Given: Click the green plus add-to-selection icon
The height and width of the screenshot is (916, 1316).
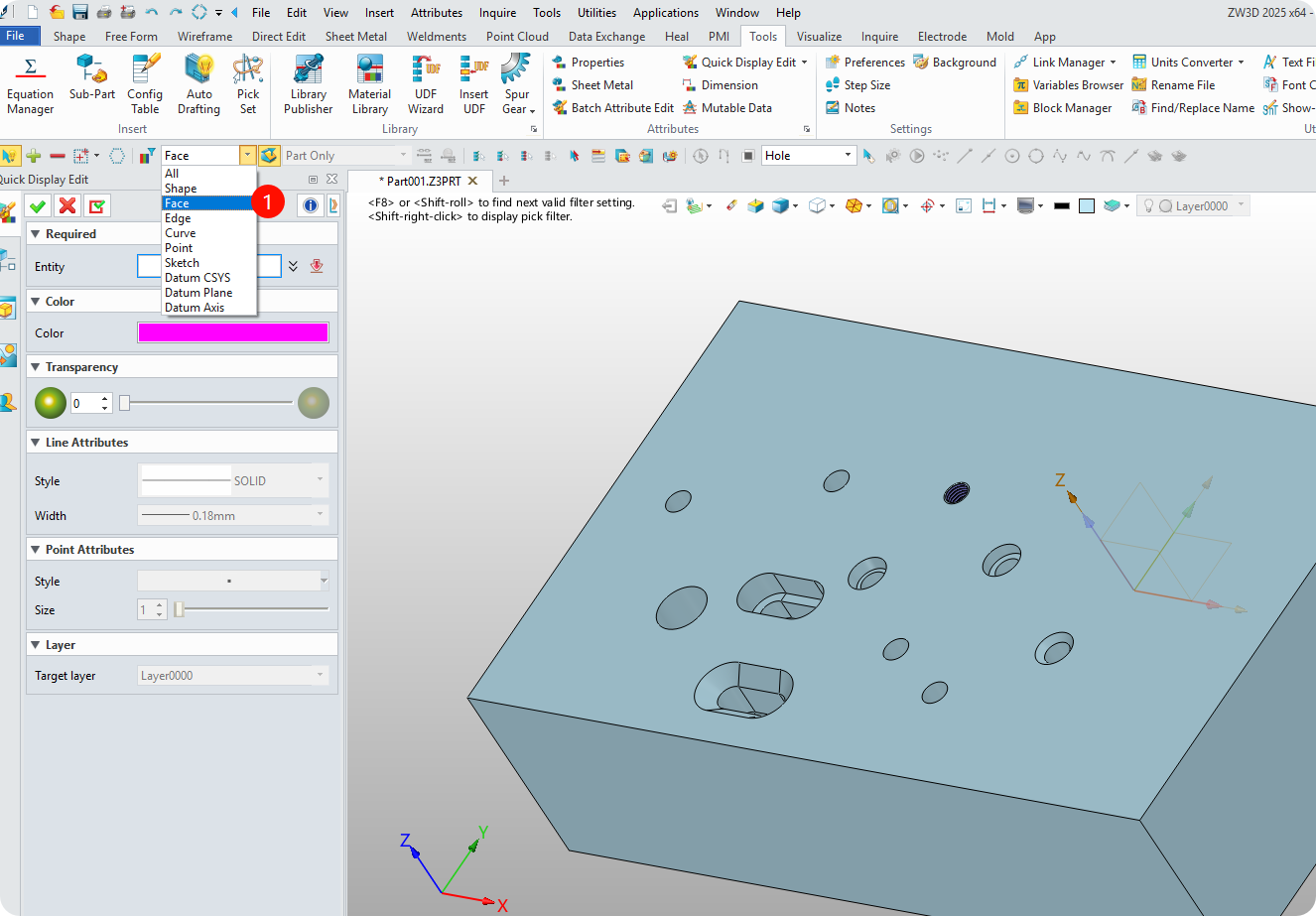Looking at the screenshot, I should pos(34,156).
